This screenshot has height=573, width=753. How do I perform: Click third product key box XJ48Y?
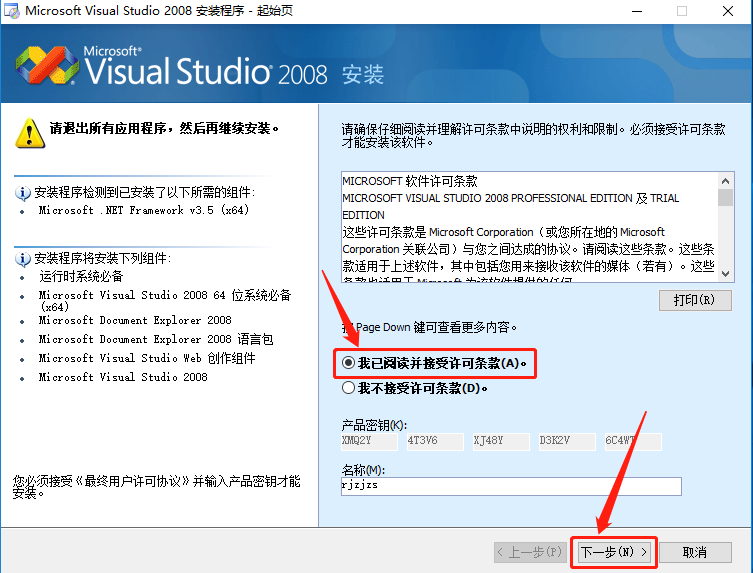coord(501,441)
